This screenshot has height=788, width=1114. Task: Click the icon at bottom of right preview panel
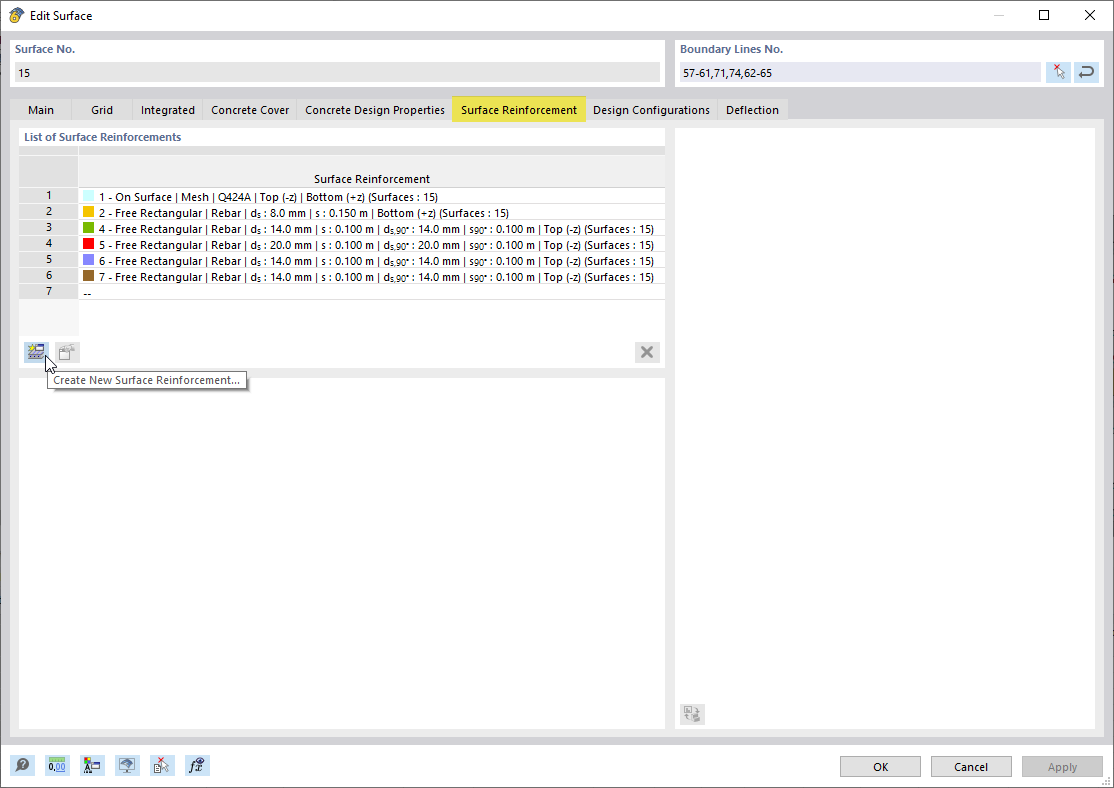pyautogui.click(x=692, y=714)
